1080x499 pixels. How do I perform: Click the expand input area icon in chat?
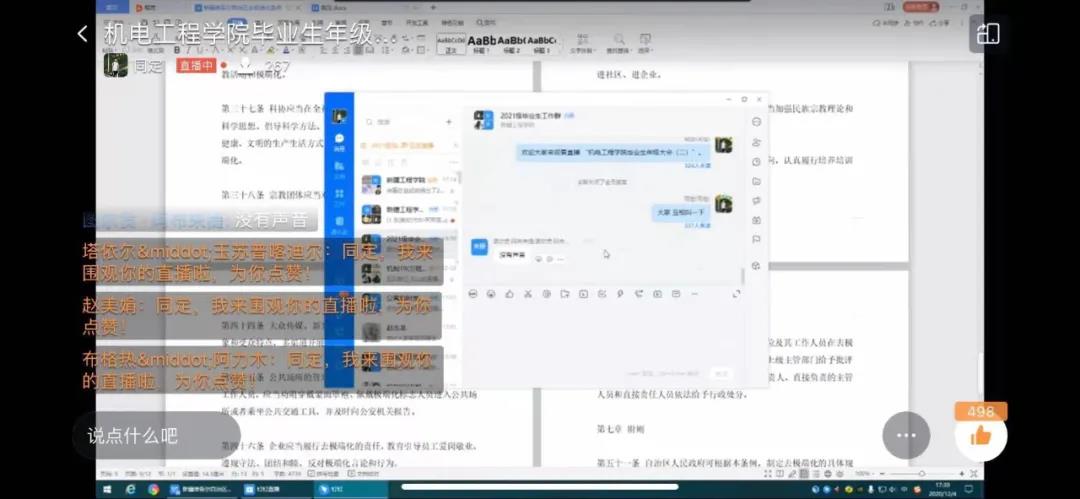tap(736, 294)
